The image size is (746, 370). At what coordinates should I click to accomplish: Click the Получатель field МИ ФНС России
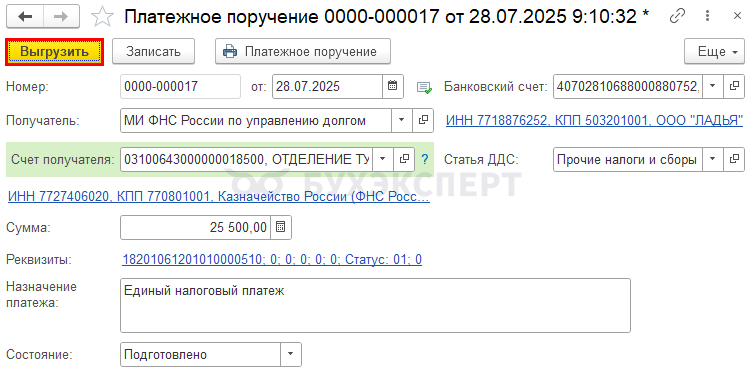pyautogui.click(x=256, y=120)
